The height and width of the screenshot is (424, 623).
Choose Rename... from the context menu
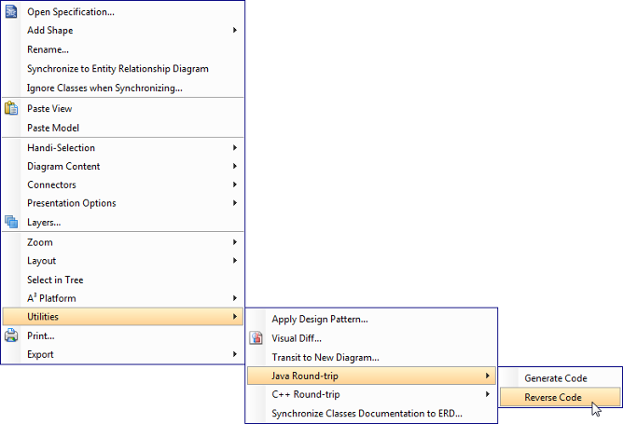[123, 50]
